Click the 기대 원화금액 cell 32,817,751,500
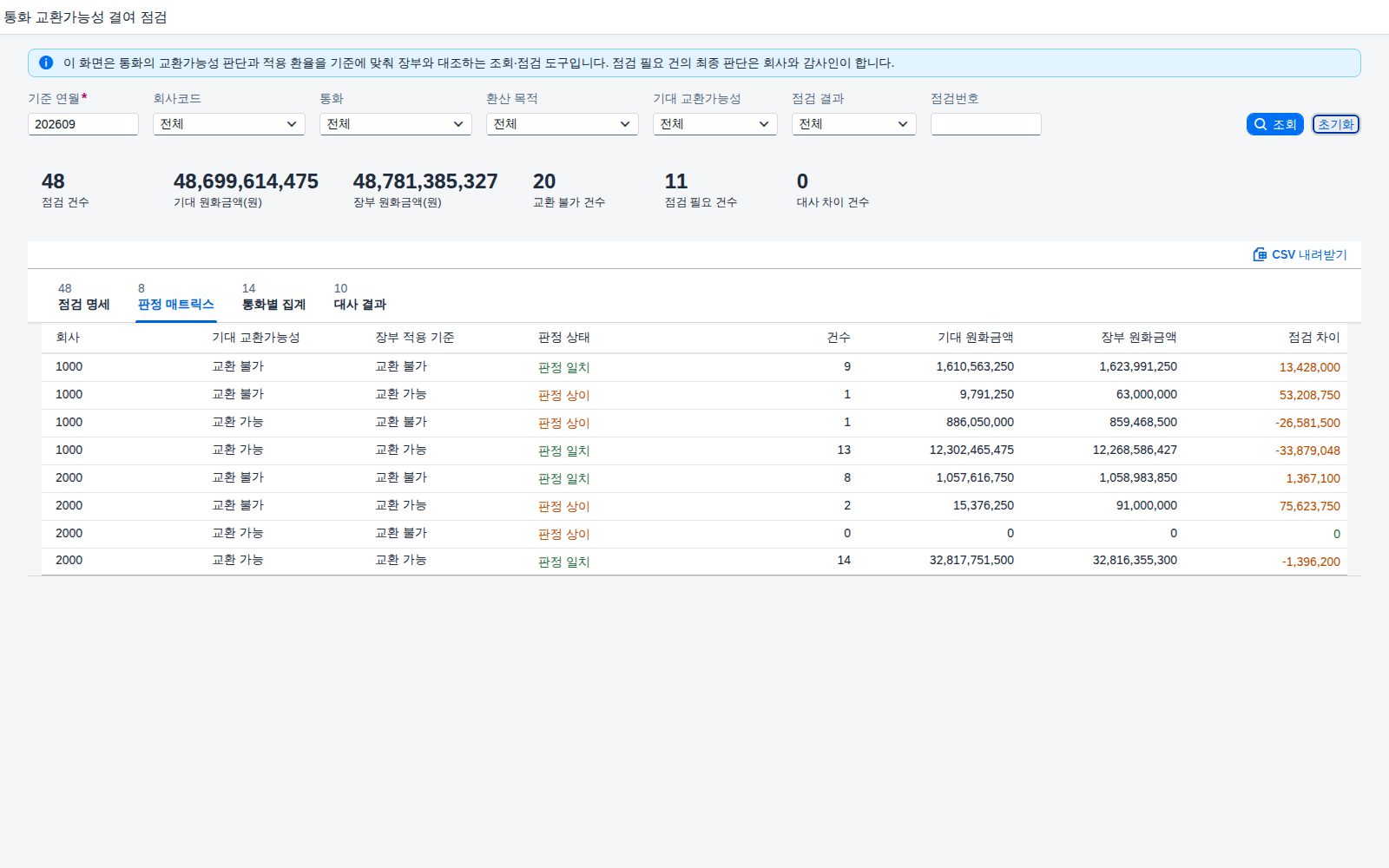This screenshot has width=1389, height=868. point(971,561)
